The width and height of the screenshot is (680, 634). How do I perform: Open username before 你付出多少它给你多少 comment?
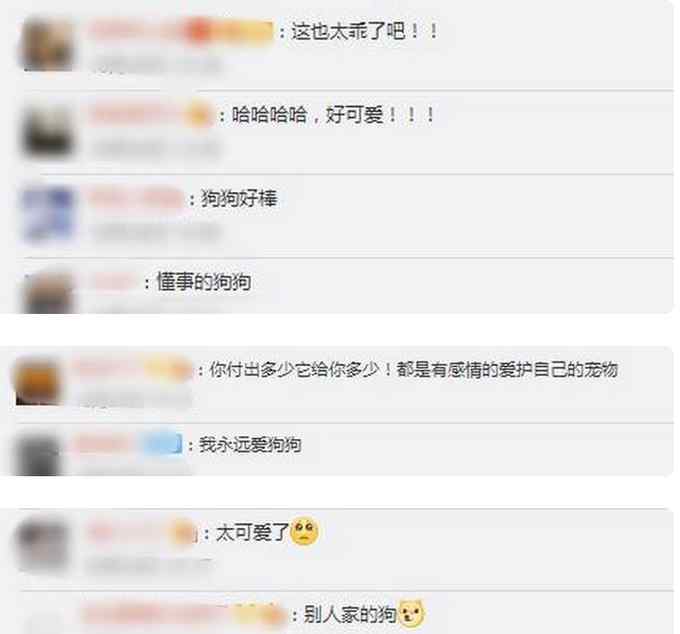point(133,369)
